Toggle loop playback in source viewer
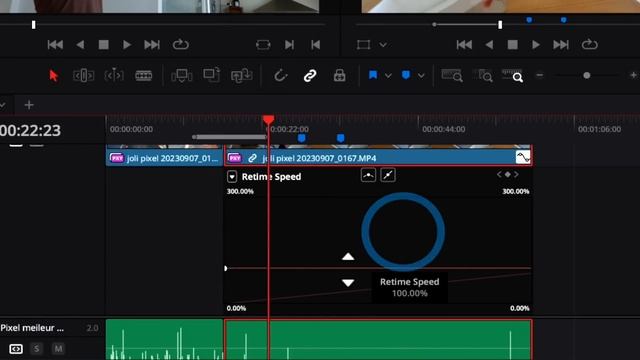 click(x=180, y=44)
